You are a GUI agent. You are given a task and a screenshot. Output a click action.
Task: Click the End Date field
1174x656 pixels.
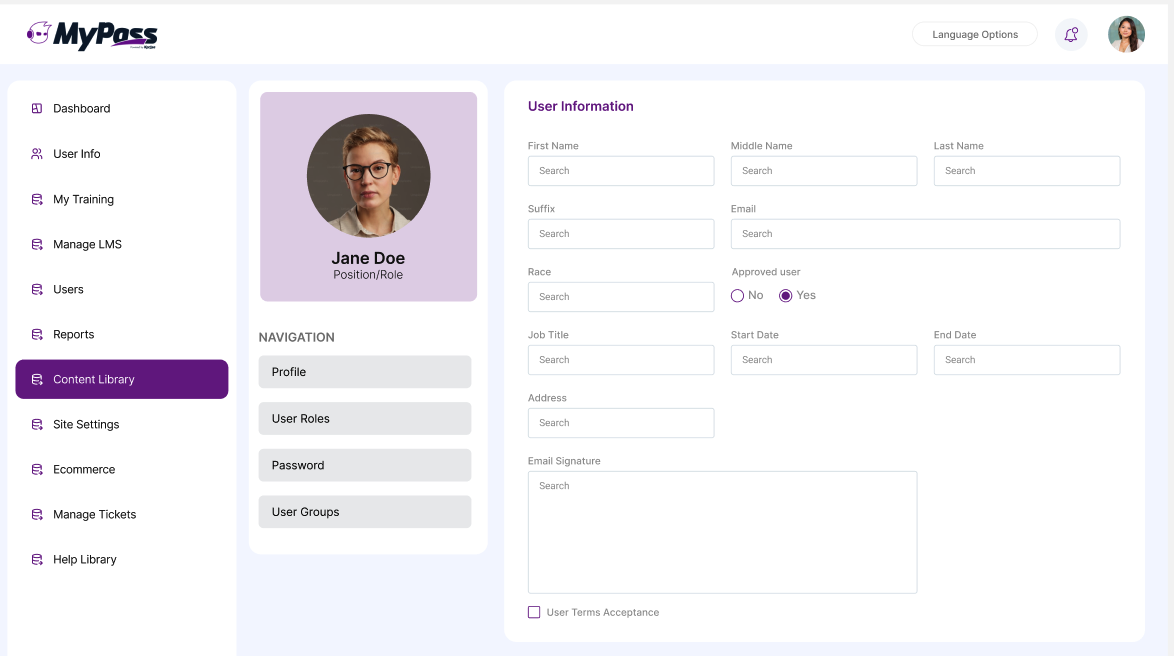coord(1027,359)
